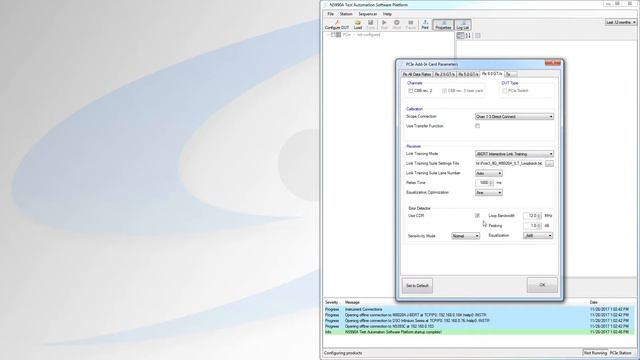
Task: Click the Configure DUT toolbar icon
Action: point(337,25)
